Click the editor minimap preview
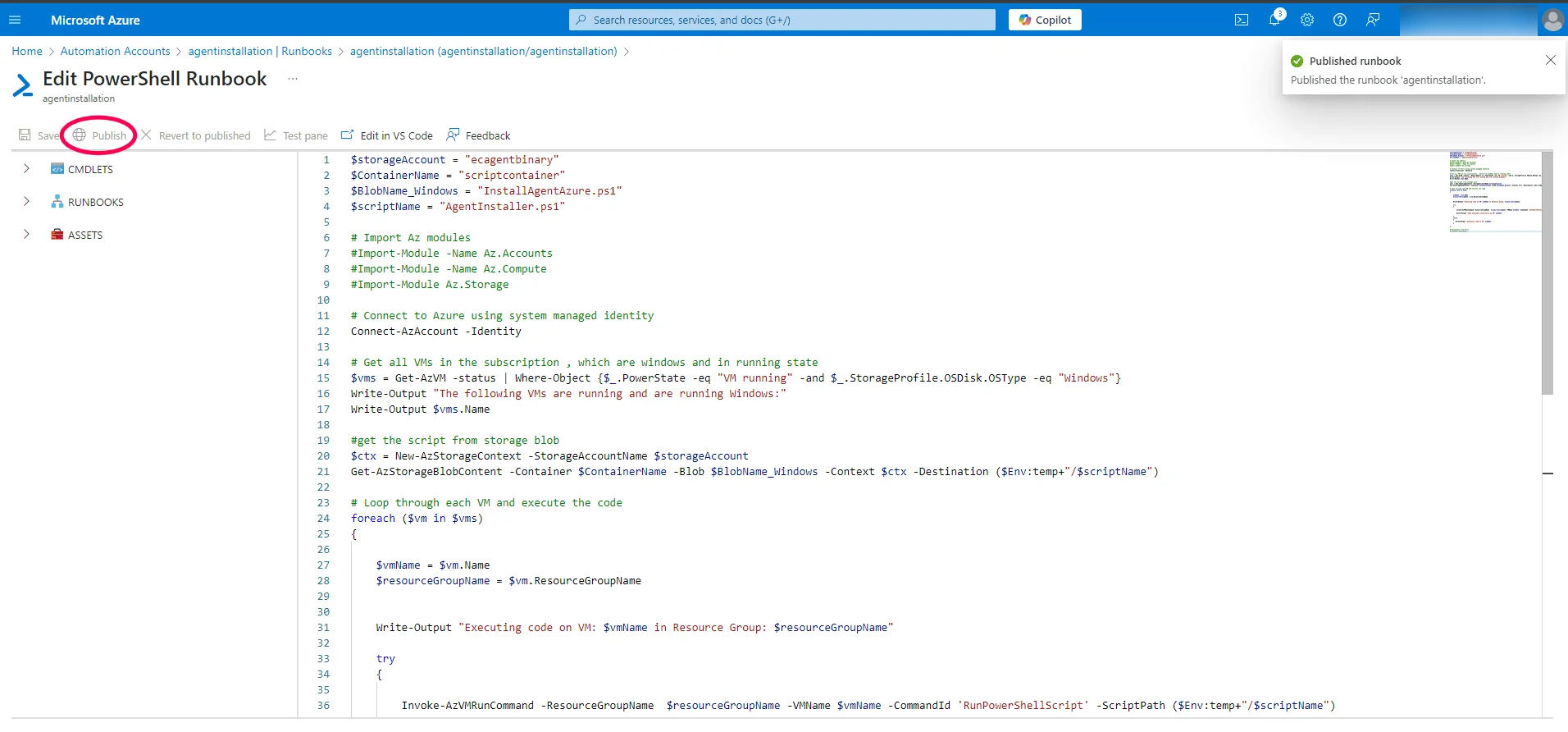This screenshot has width=1568, height=732. coord(1494,192)
